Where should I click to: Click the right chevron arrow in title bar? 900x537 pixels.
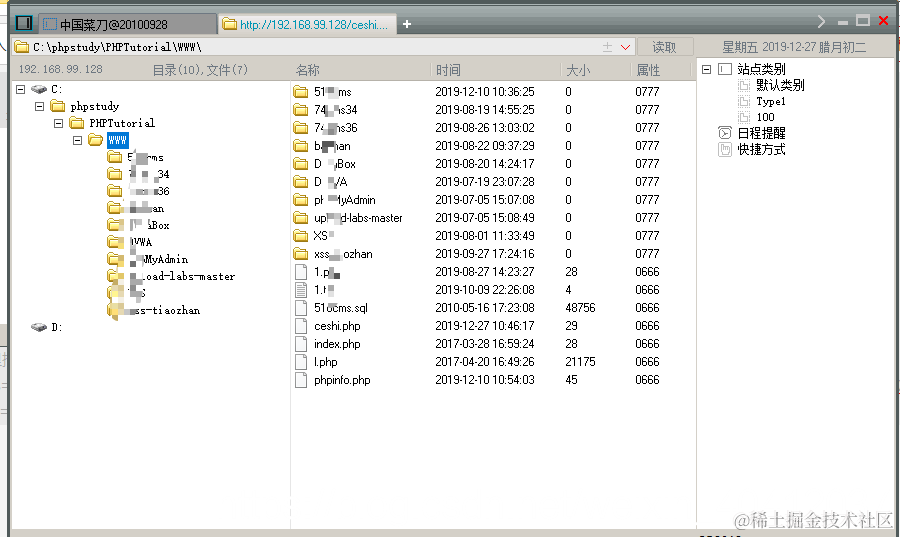(x=821, y=22)
